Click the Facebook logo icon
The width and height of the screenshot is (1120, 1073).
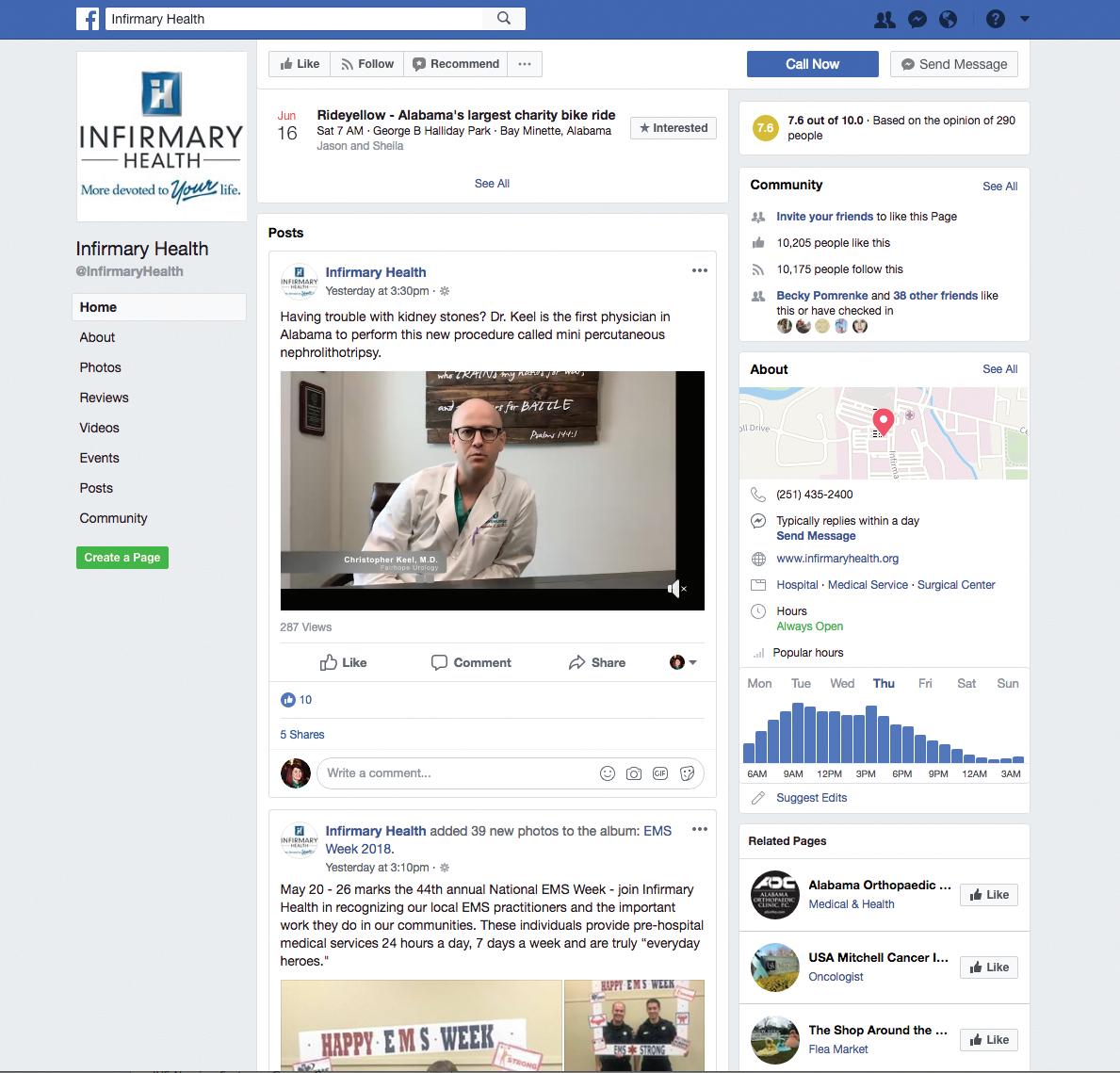pos(88,19)
